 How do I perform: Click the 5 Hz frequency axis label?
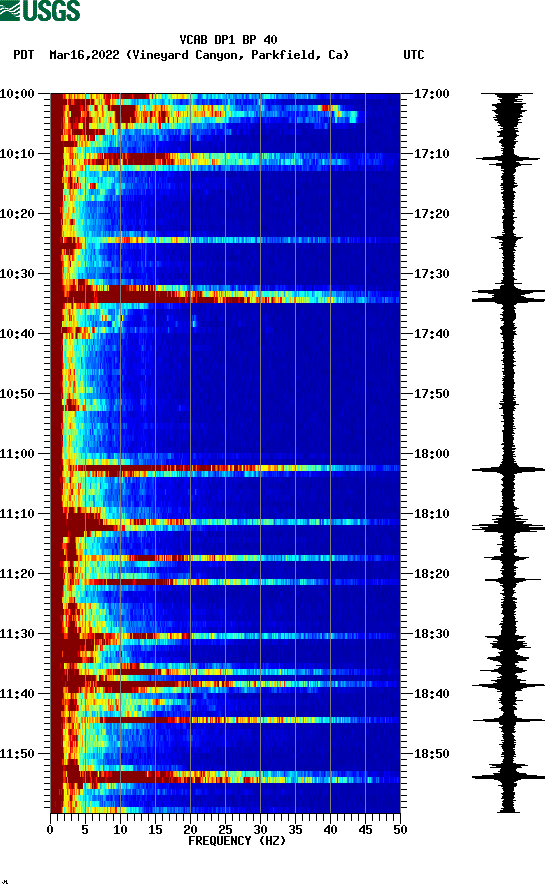point(85,830)
